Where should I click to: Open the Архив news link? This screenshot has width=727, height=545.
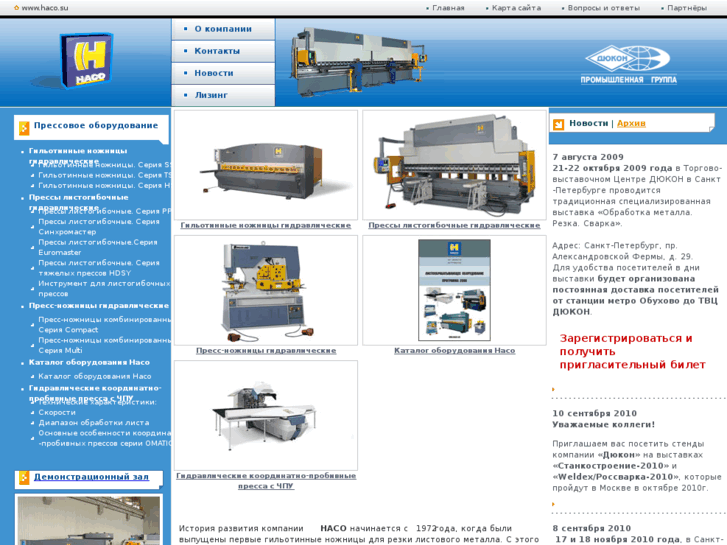631,123
